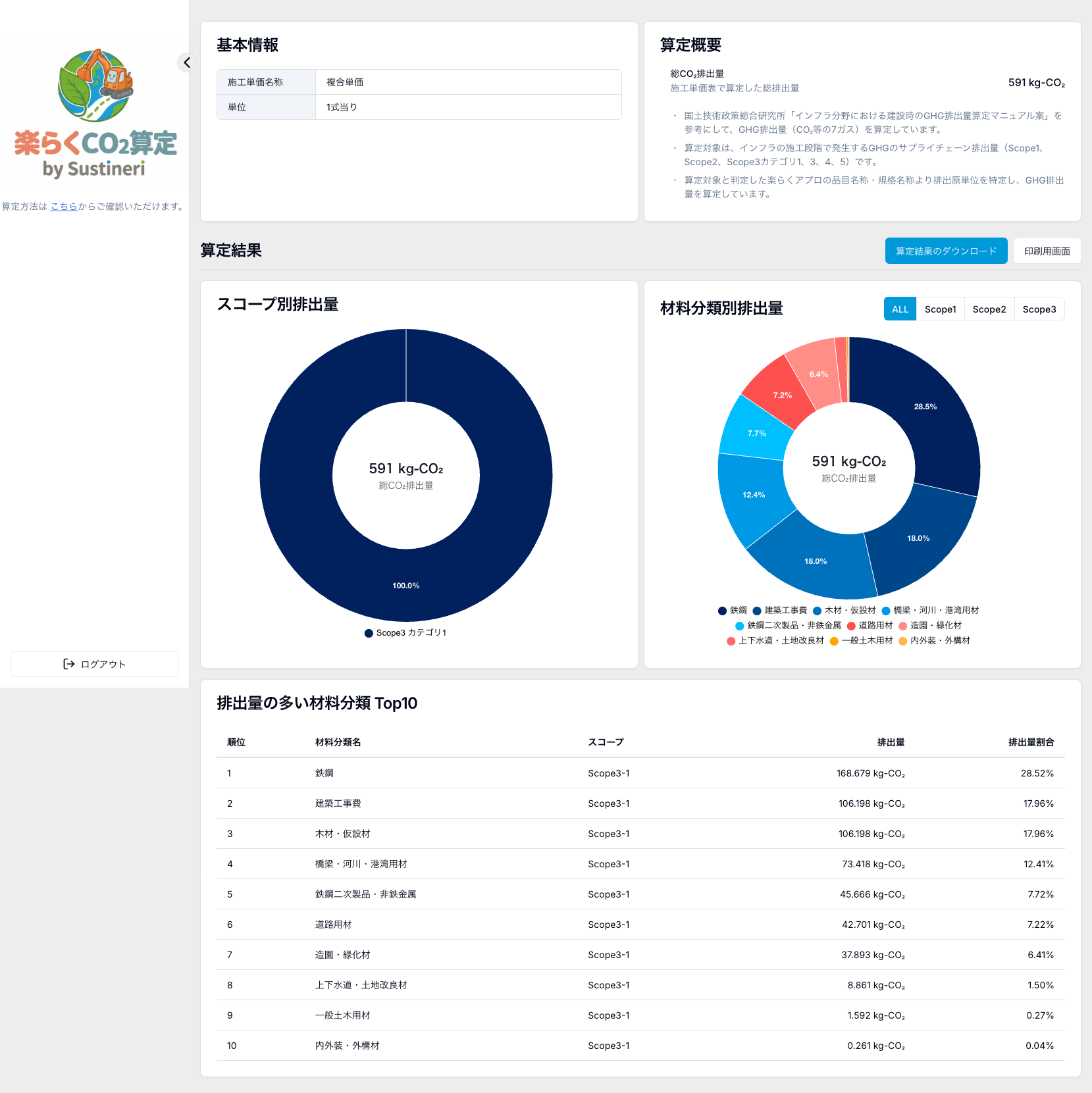The height and width of the screenshot is (1093, 1092).
Task: Toggle Scope3 カテゴリ1 legend entry
Action: [405, 632]
